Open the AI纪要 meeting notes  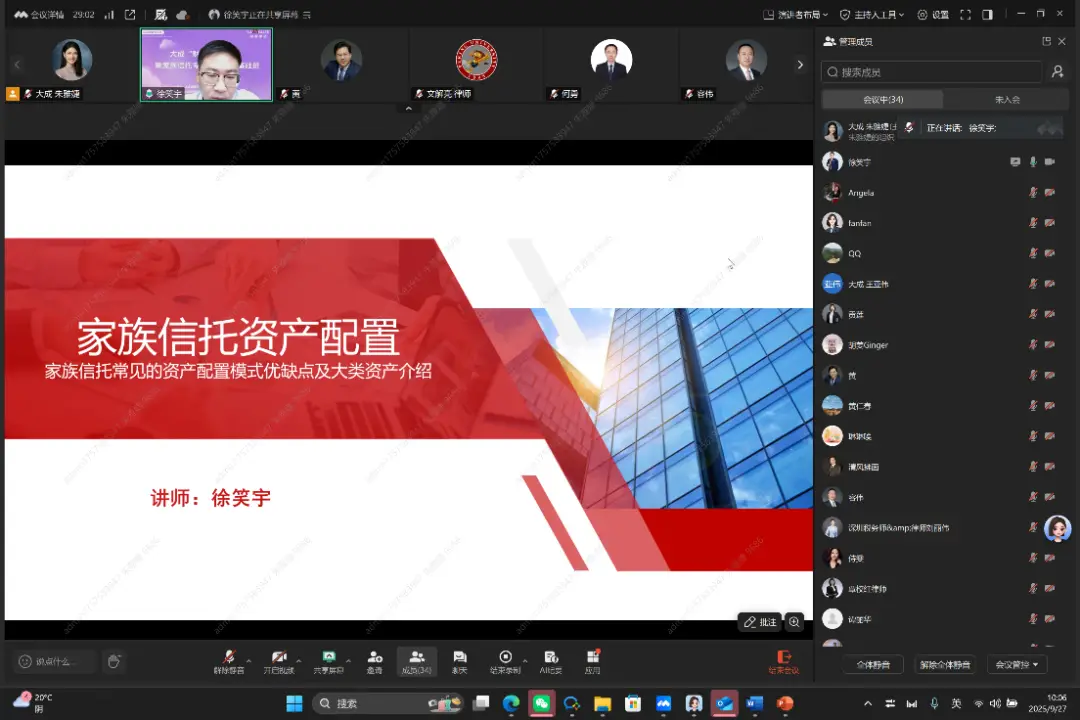[x=549, y=661]
